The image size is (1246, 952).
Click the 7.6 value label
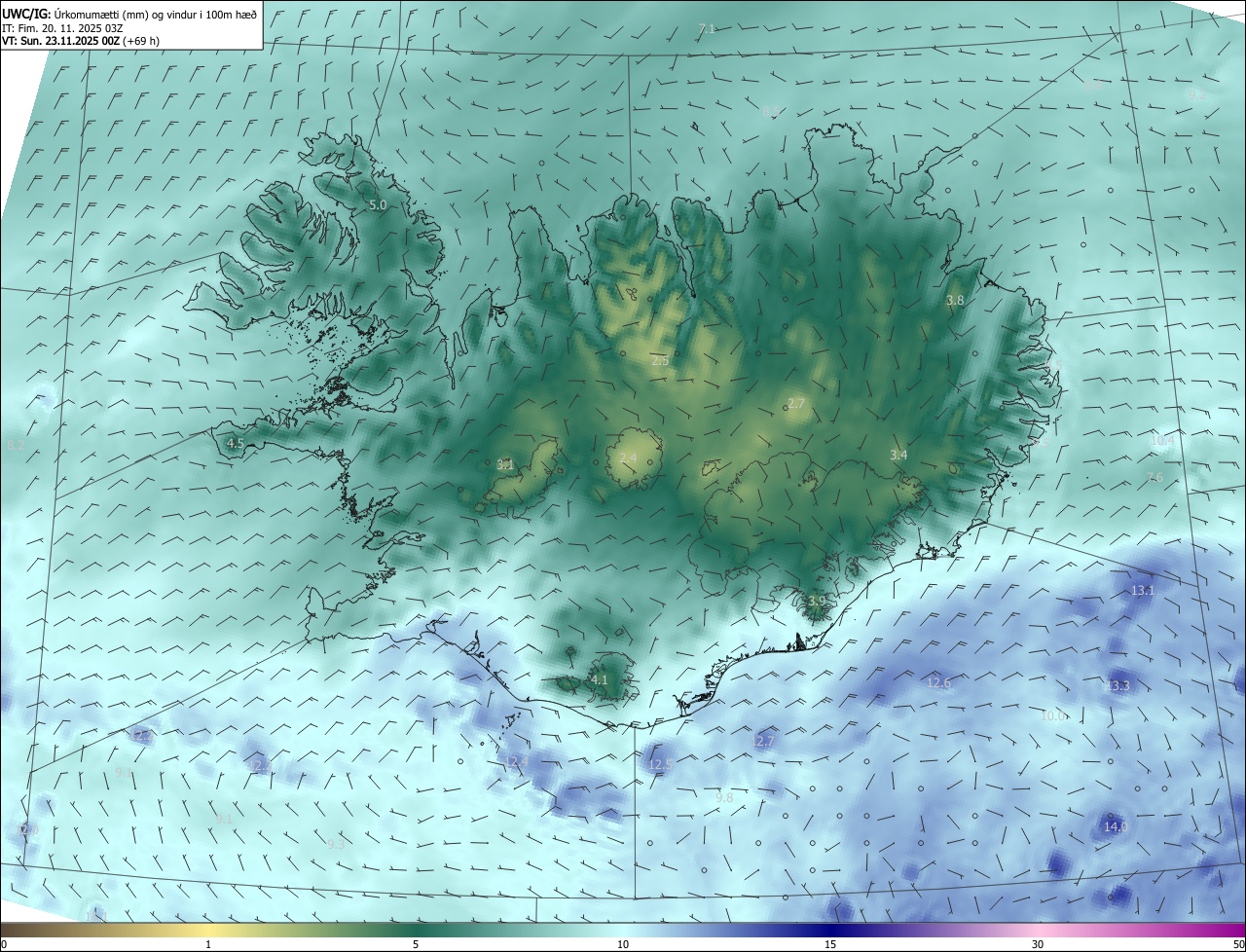coord(1154,477)
